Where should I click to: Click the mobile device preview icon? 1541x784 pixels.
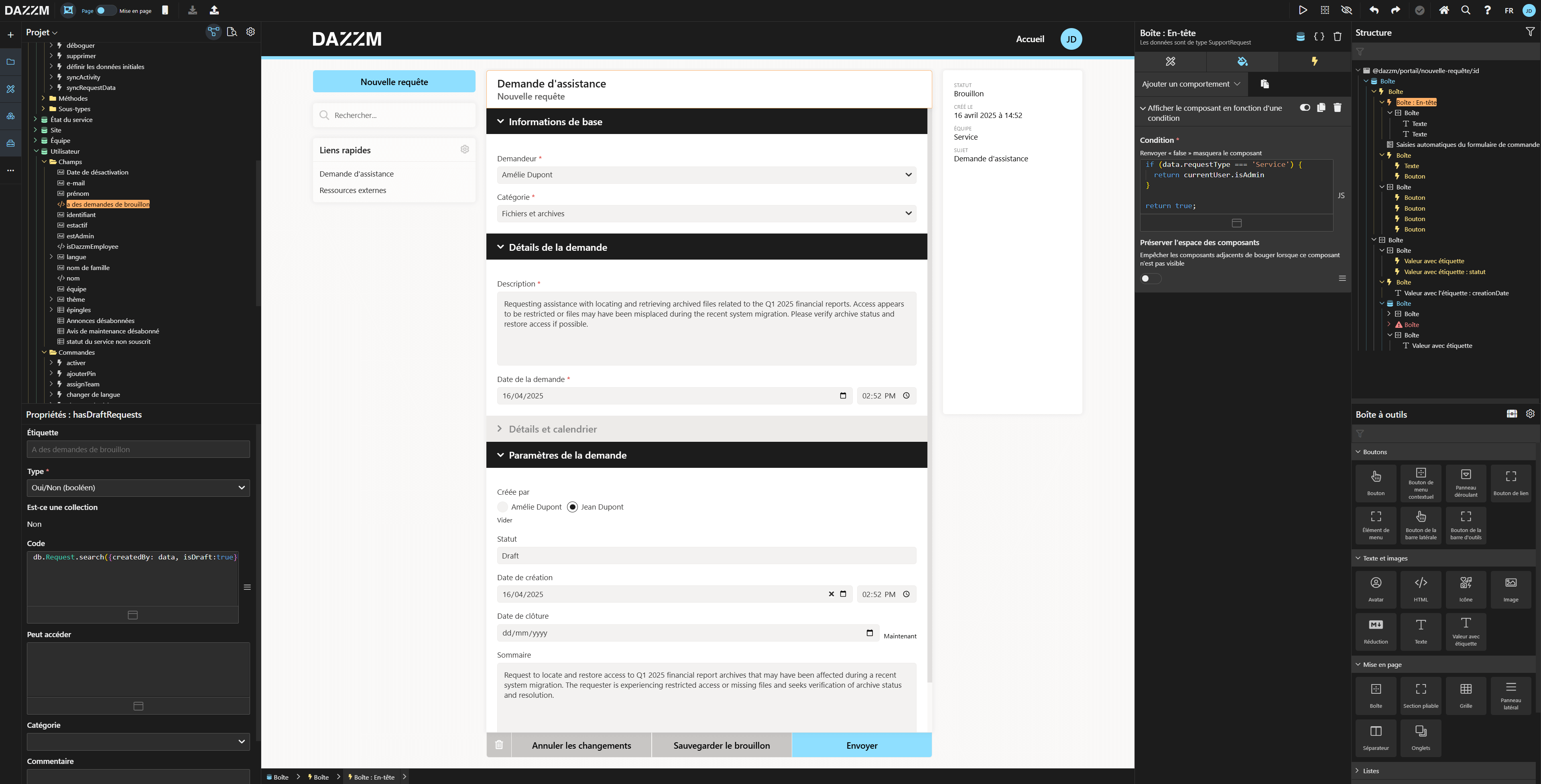click(165, 10)
